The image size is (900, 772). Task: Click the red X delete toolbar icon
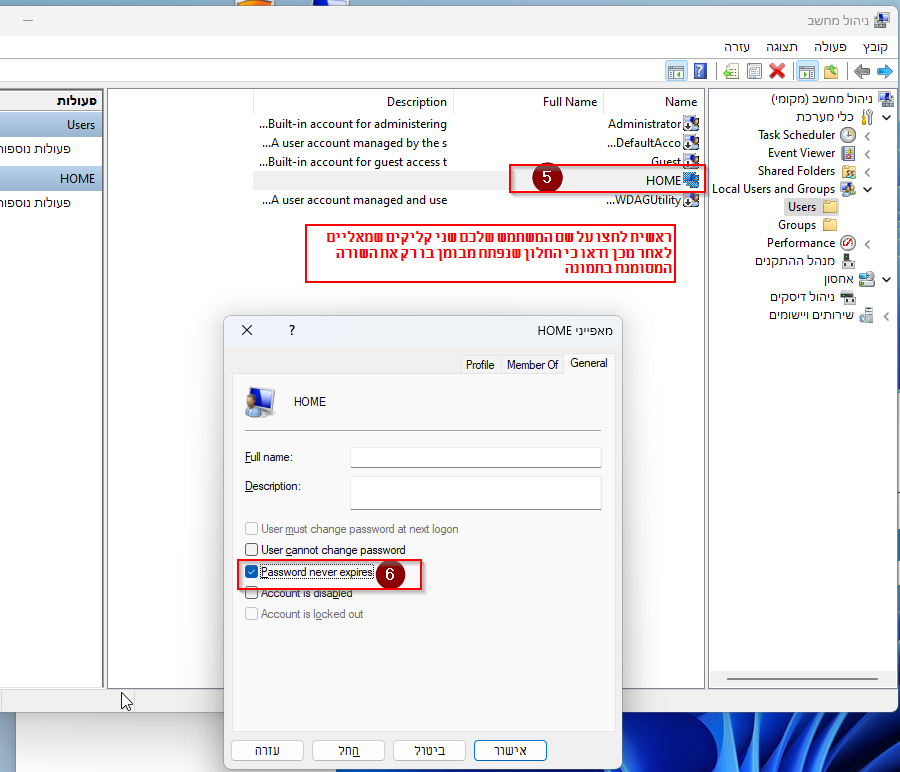[777, 71]
